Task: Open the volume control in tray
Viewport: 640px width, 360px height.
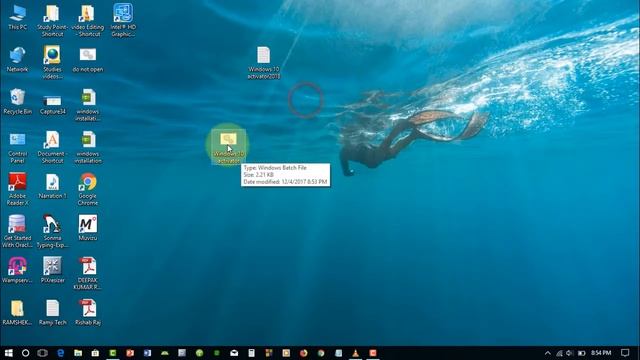Action: point(570,353)
